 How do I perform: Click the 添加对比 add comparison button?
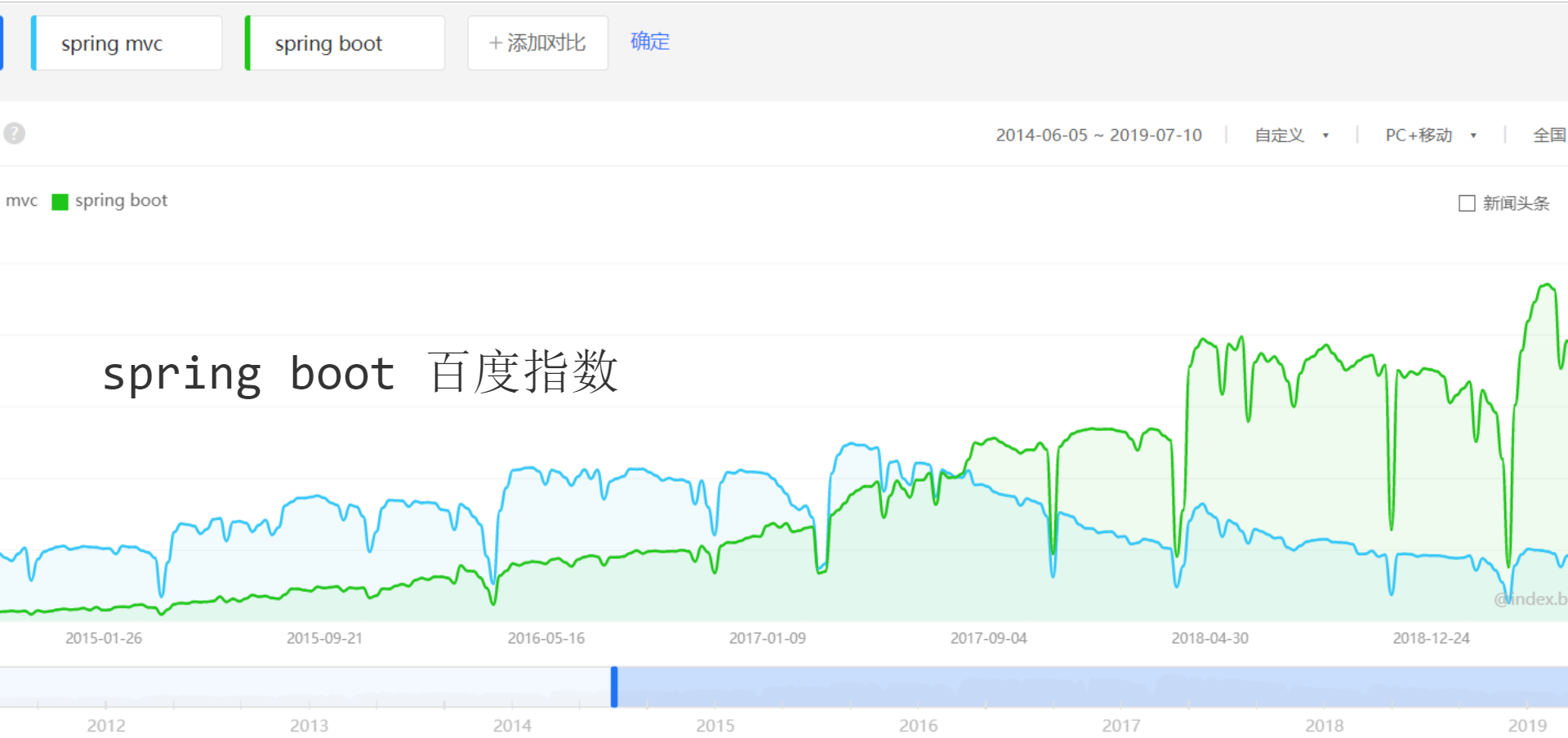click(x=537, y=43)
